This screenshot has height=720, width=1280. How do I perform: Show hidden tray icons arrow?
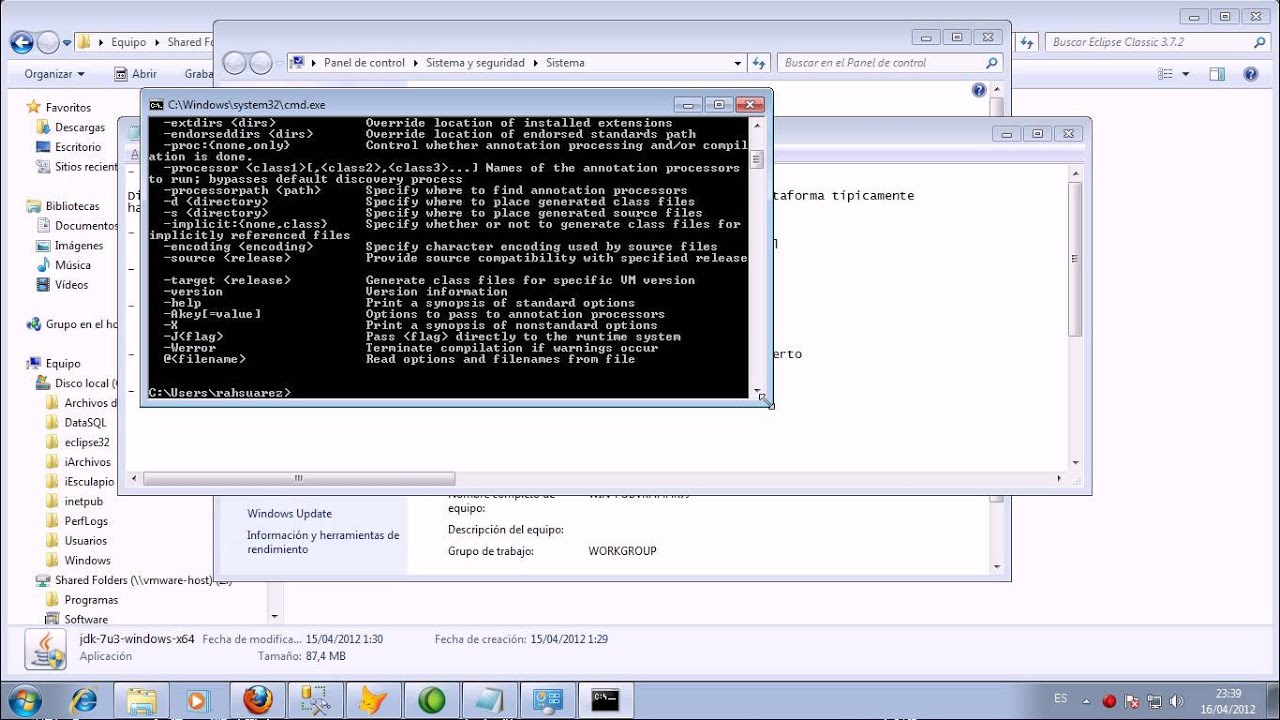pyautogui.click(x=1088, y=701)
